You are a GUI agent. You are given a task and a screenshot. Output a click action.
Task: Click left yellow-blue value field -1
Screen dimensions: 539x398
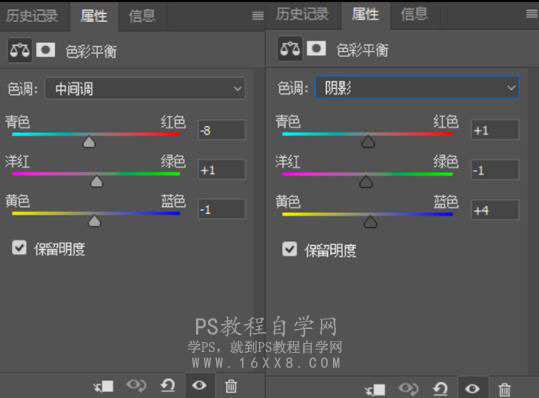222,209
